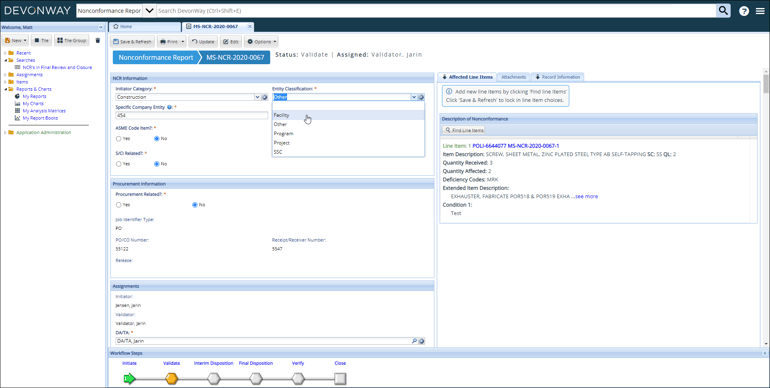The image size is (770, 388).
Task: Close the MS-NCR-2020-0067 tab
Action: click(x=249, y=27)
